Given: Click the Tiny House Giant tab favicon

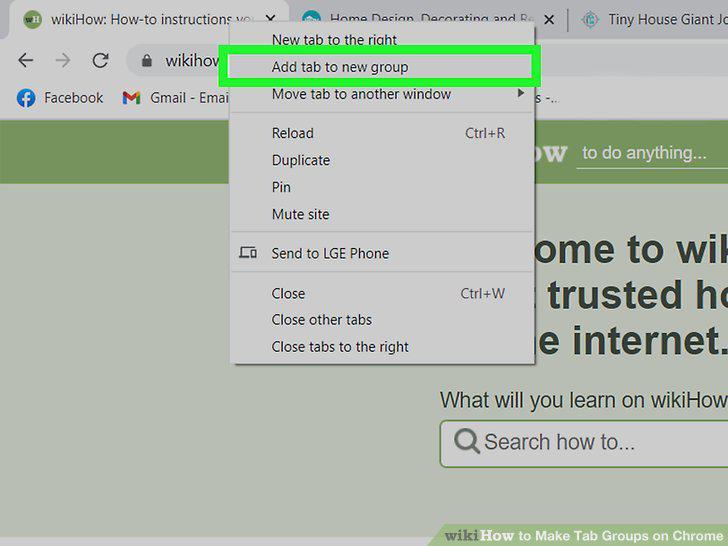Looking at the screenshot, I should [590, 20].
